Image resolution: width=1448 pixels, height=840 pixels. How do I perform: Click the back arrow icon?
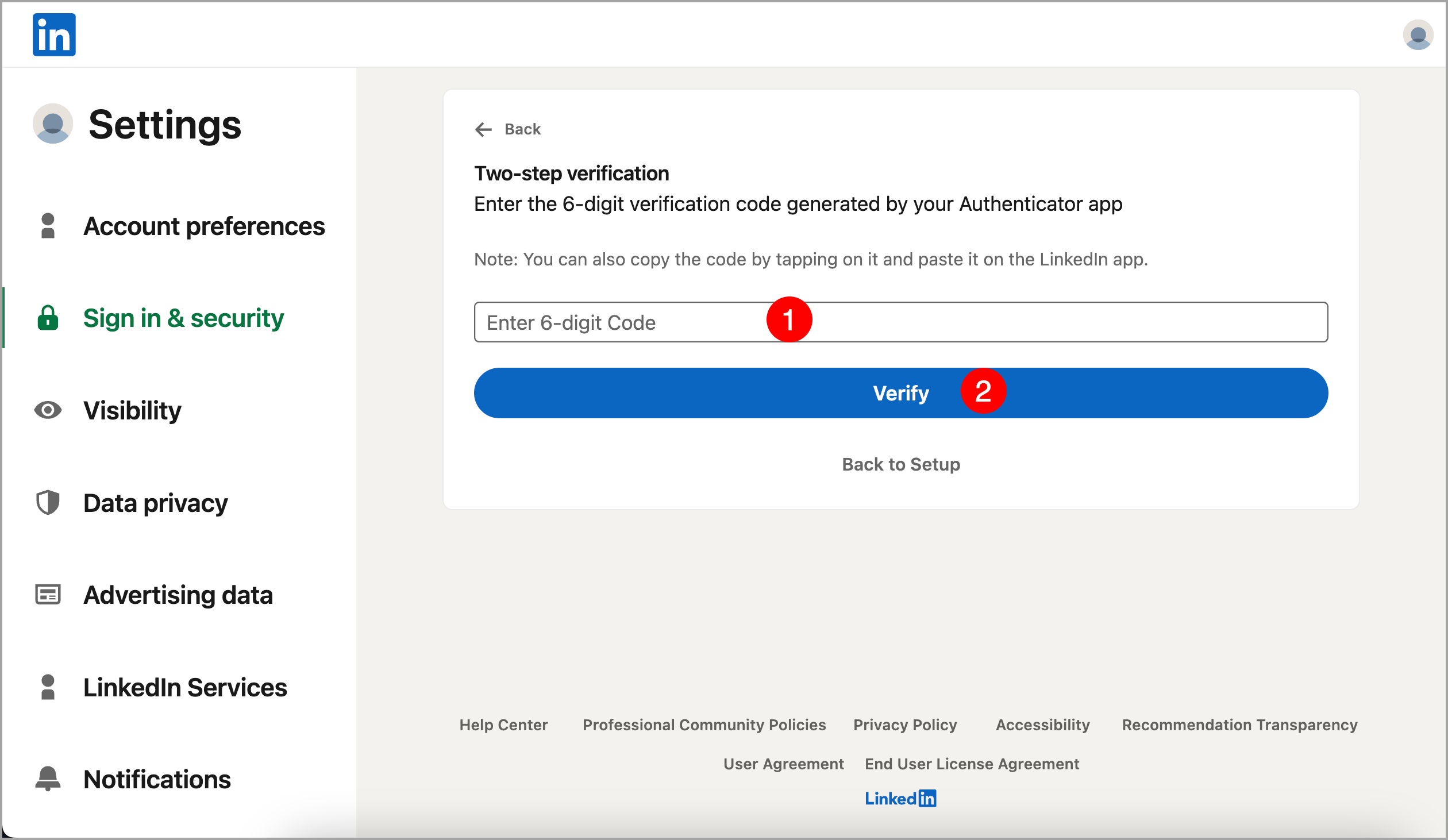(x=484, y=129)
